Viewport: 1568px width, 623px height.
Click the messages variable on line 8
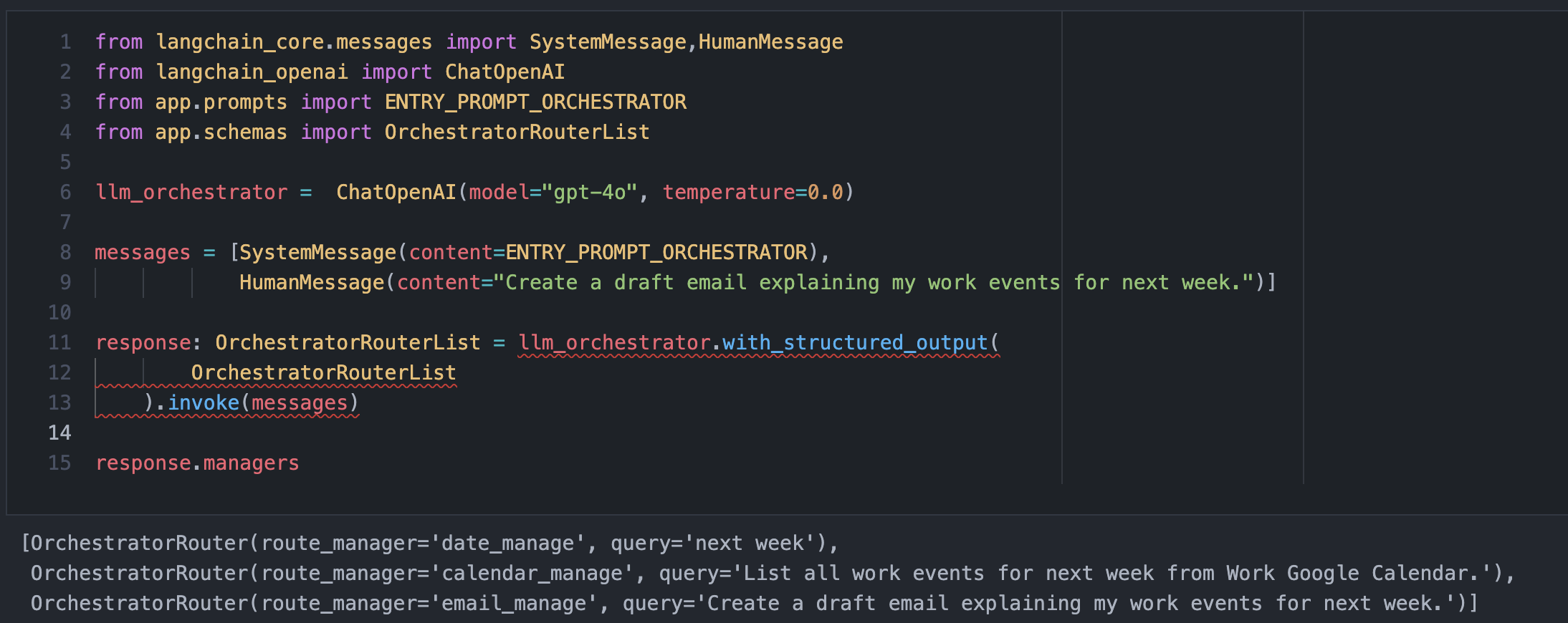143,253
